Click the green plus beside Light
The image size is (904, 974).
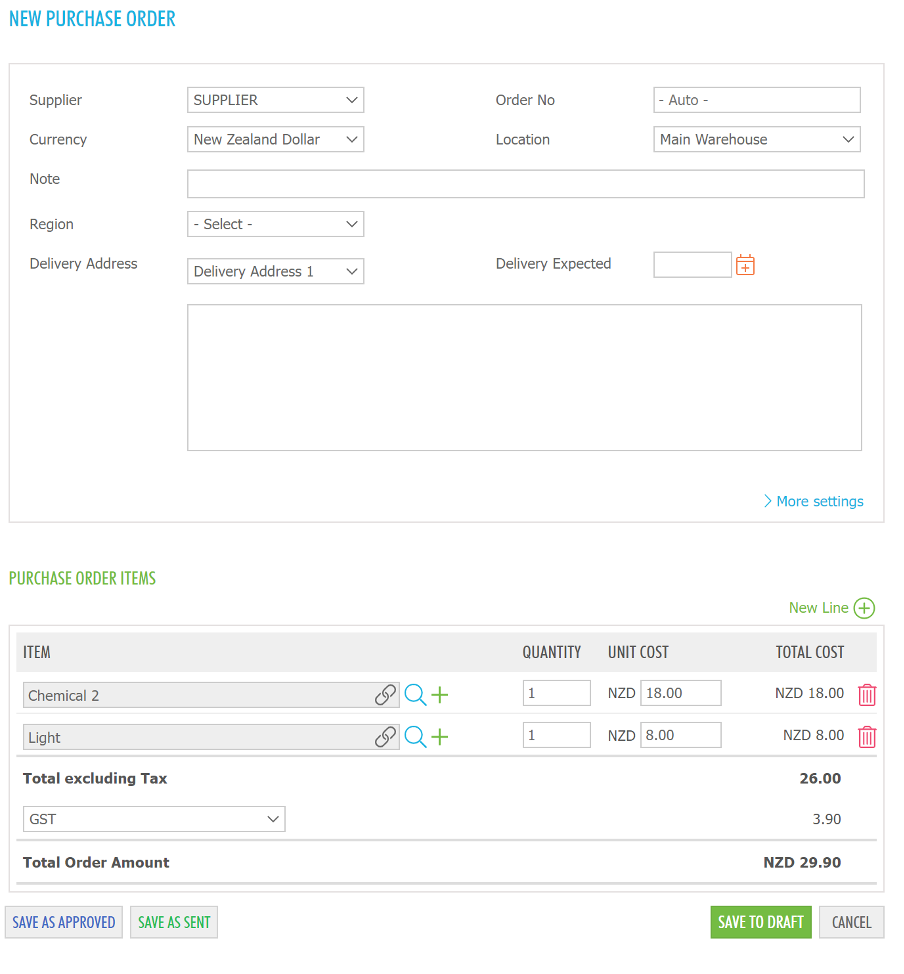440,737
